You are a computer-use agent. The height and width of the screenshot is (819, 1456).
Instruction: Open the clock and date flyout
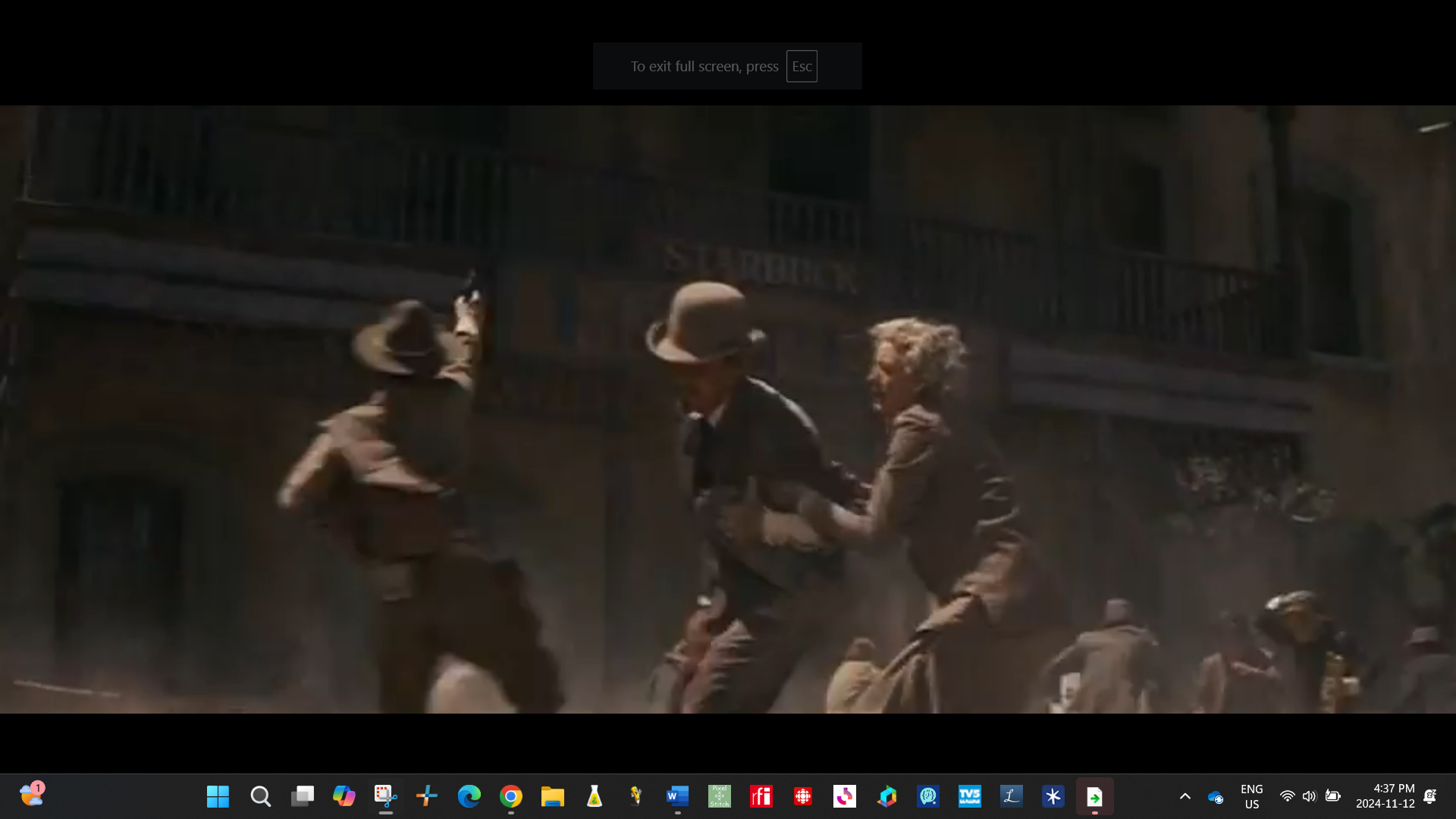click(1385, 796)
